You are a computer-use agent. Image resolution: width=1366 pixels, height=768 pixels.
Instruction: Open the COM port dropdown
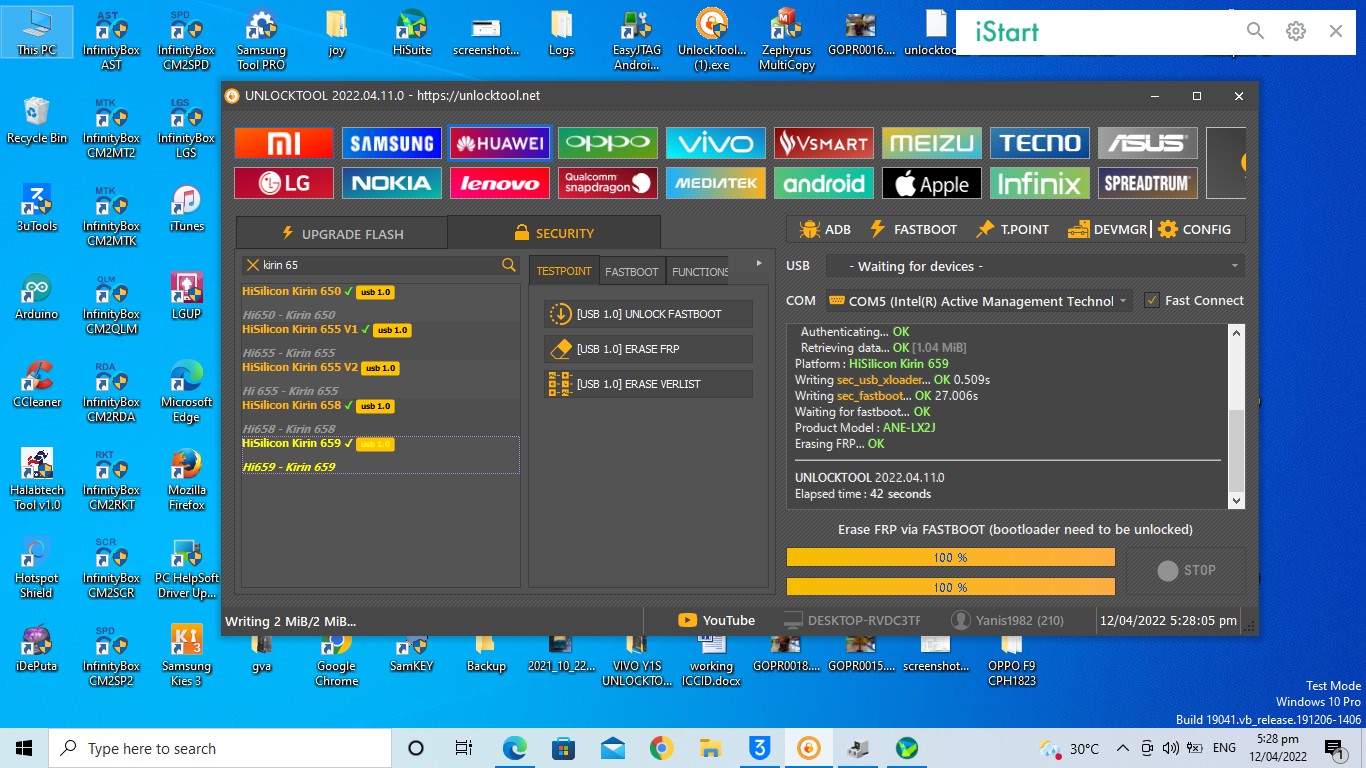(978, 300)
